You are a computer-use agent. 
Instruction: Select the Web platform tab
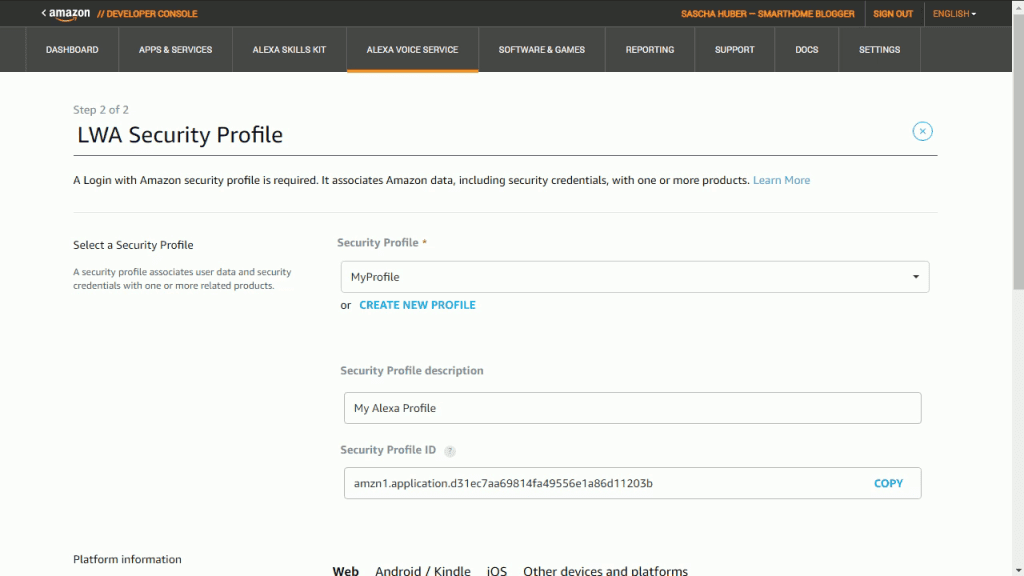tap(345, 571)
